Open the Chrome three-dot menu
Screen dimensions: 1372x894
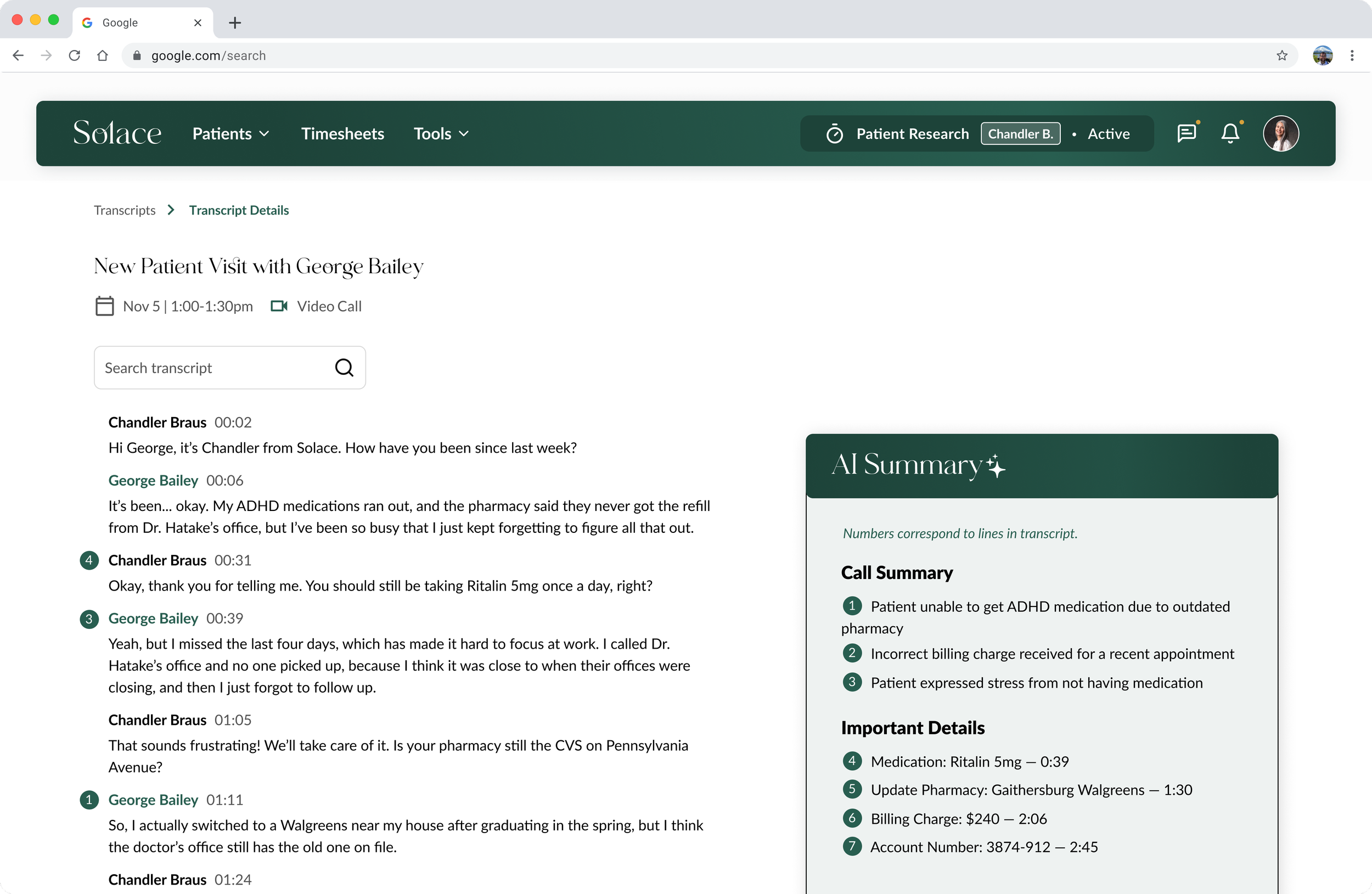coord(1352,55)
